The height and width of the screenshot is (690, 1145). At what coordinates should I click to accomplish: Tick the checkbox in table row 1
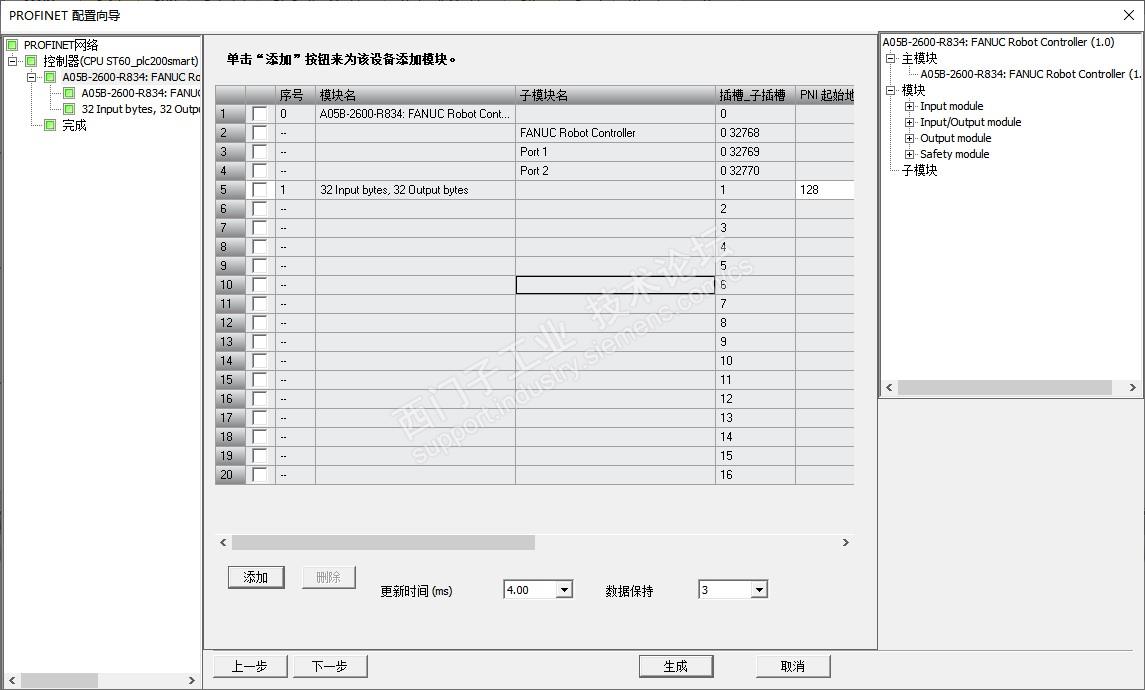(259, 114)
